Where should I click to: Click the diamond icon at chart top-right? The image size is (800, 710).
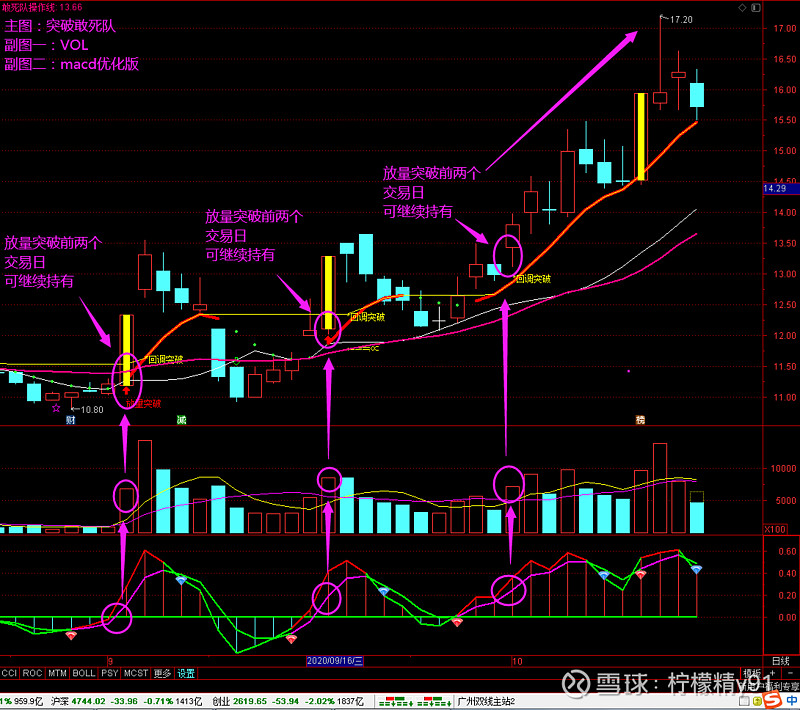point(742,8)
